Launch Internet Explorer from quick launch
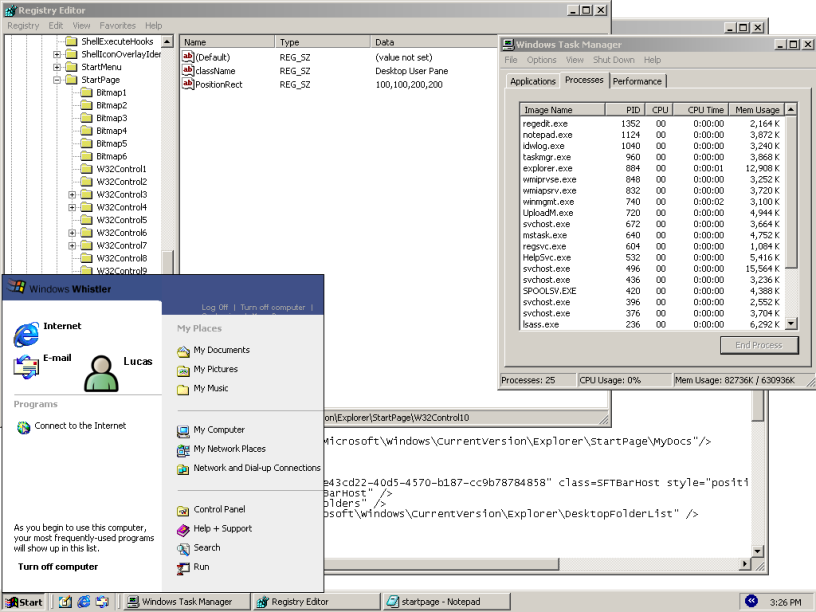The width and height of the screenshot is (816, 612). (x=83, y=602)
